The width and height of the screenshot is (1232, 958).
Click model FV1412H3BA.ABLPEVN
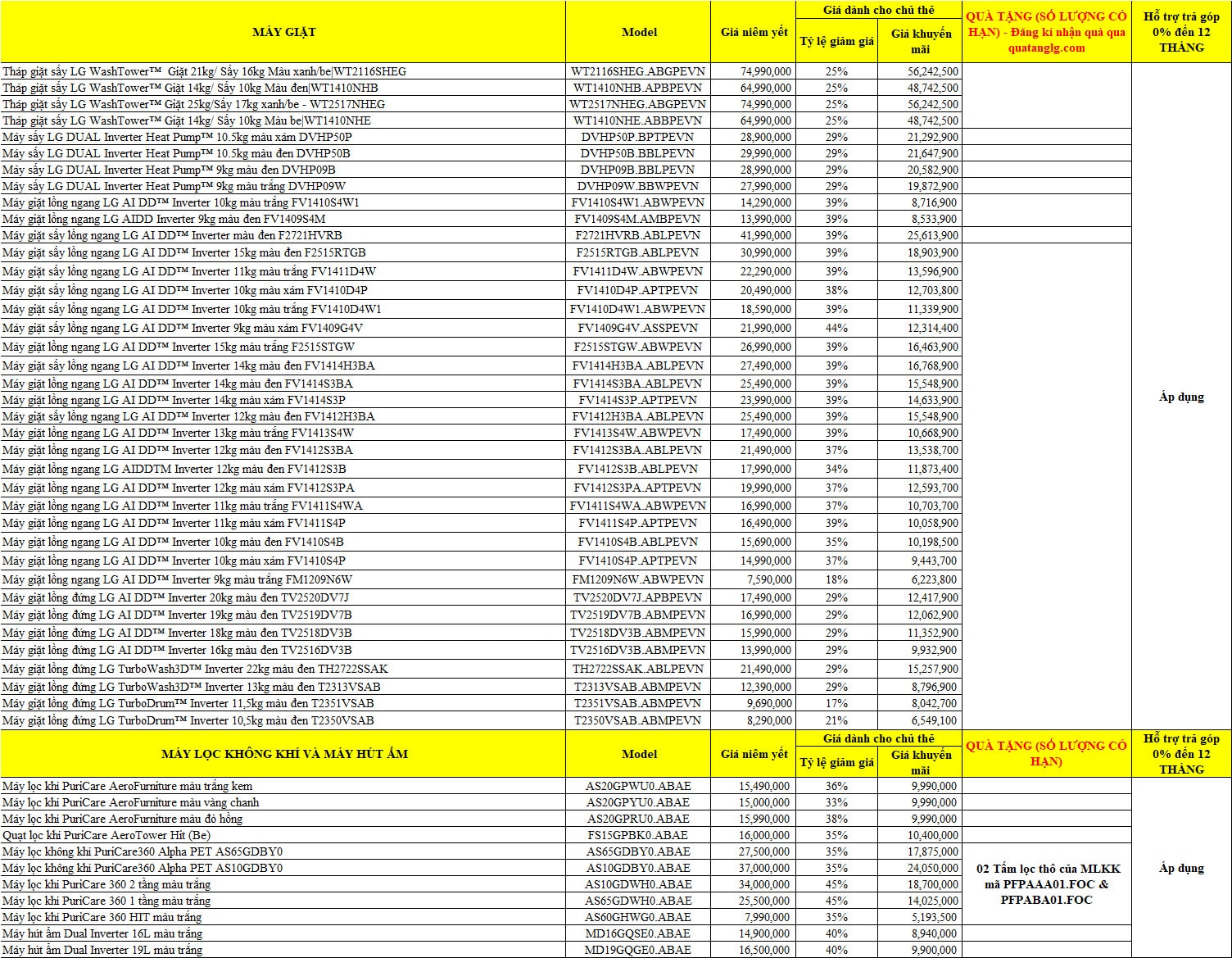639,416
